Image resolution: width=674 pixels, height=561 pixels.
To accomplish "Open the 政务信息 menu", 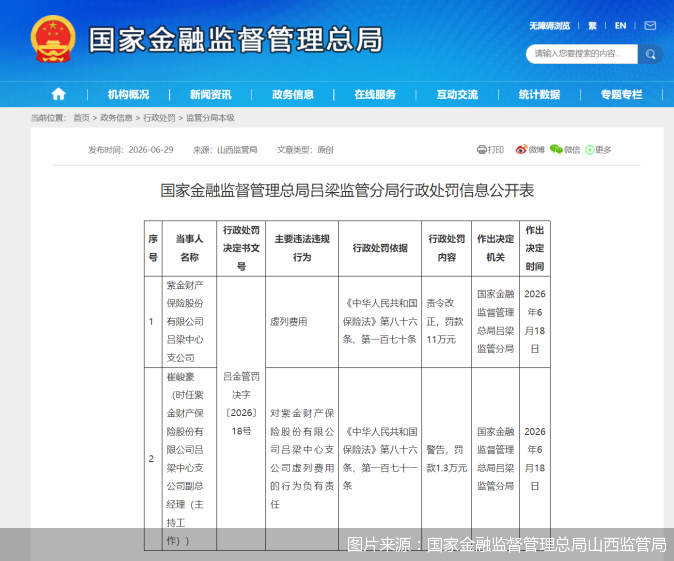I will point(293,95).
